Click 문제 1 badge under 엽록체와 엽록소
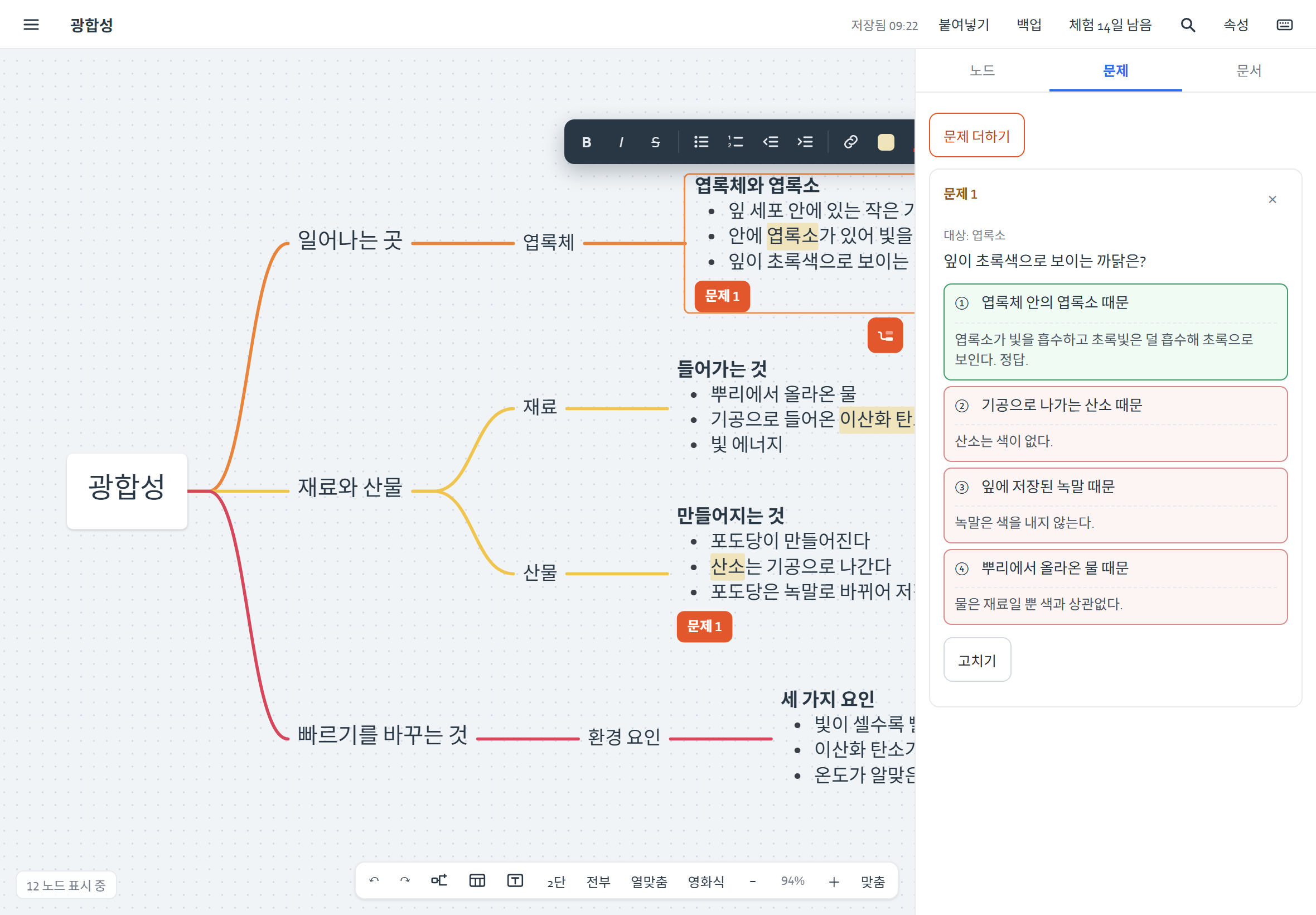 point(722,296)
